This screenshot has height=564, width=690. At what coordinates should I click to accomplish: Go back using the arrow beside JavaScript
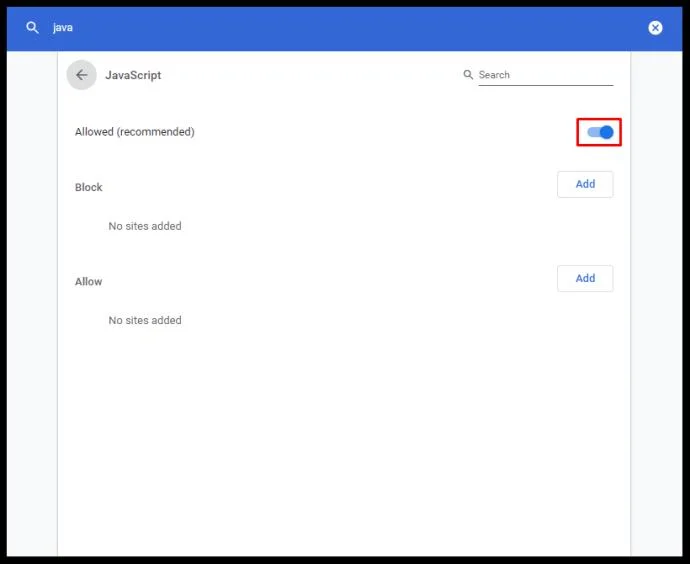point(81,75)
